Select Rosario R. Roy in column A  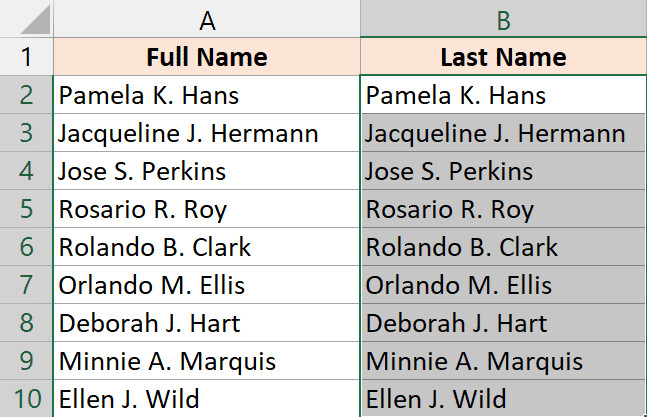coord(206,209)
